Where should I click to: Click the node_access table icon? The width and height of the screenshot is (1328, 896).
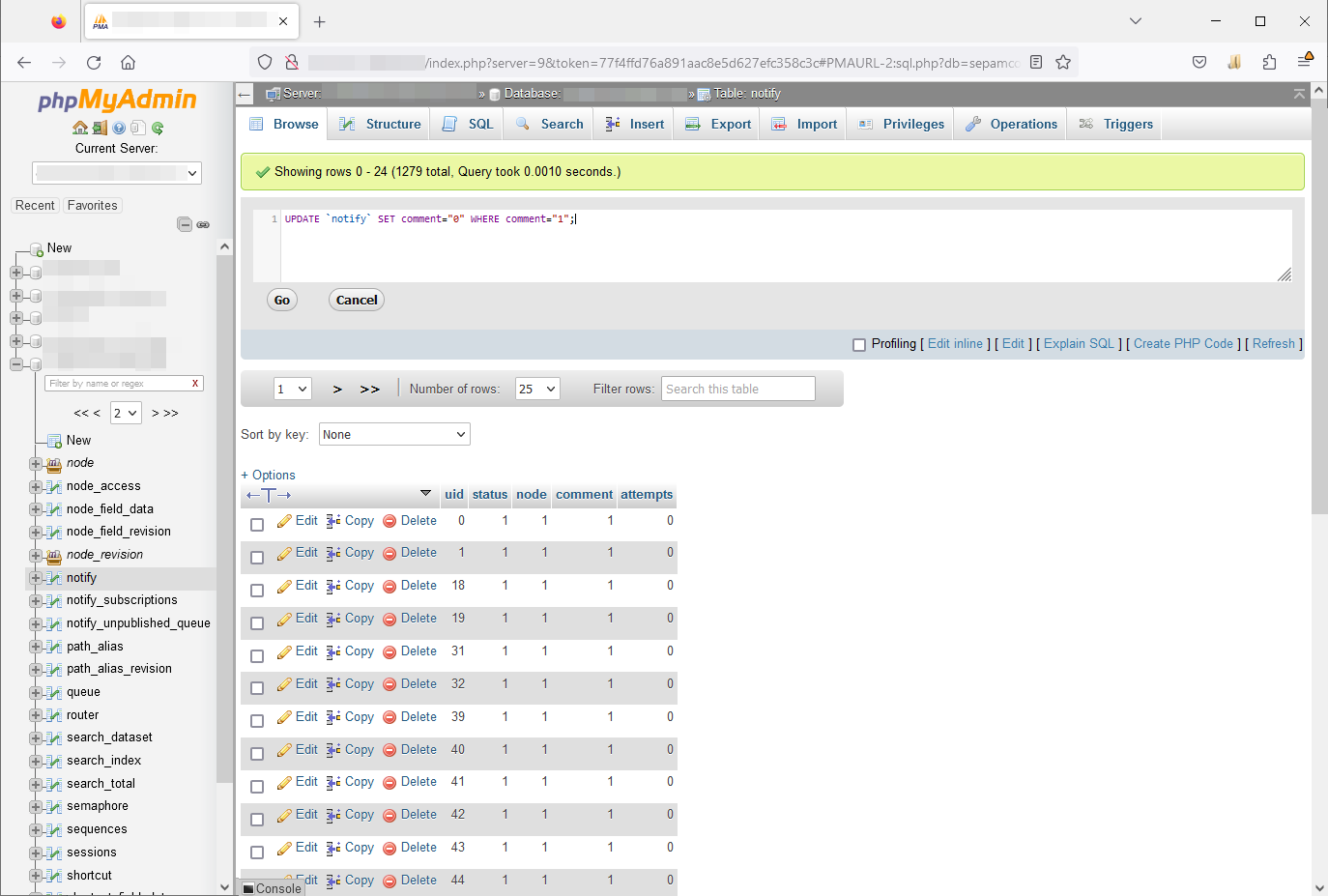(x=54, y=486)
